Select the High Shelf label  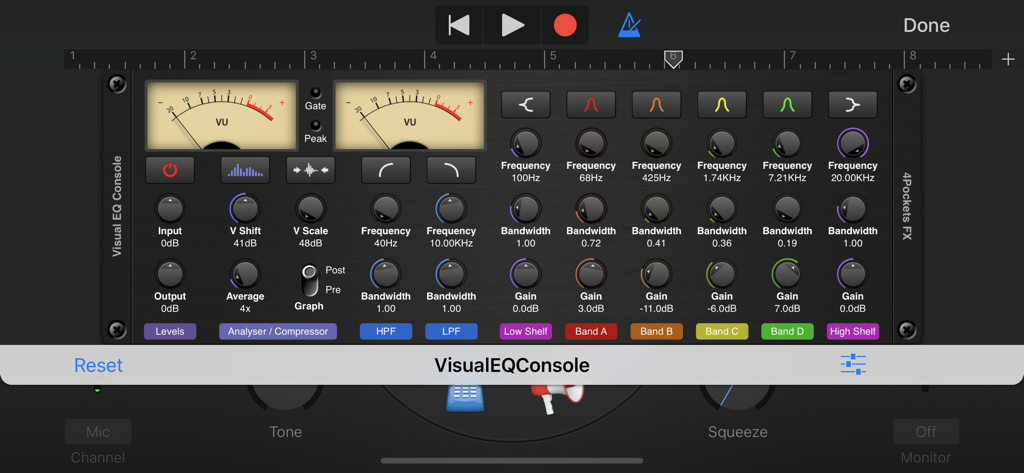pos(853,331)
